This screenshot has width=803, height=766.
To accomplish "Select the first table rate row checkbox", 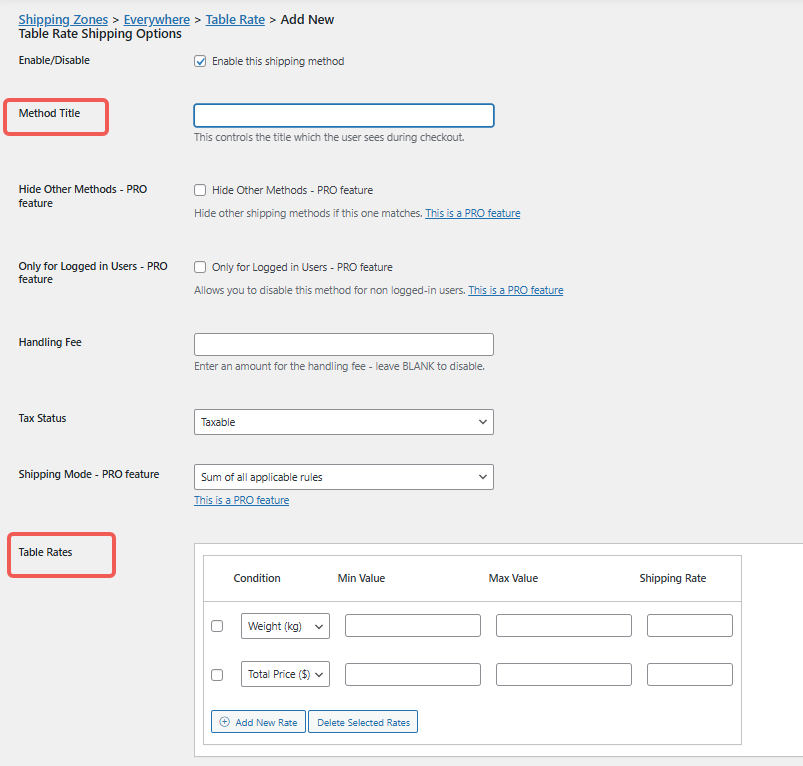I will tap(217, 626).
